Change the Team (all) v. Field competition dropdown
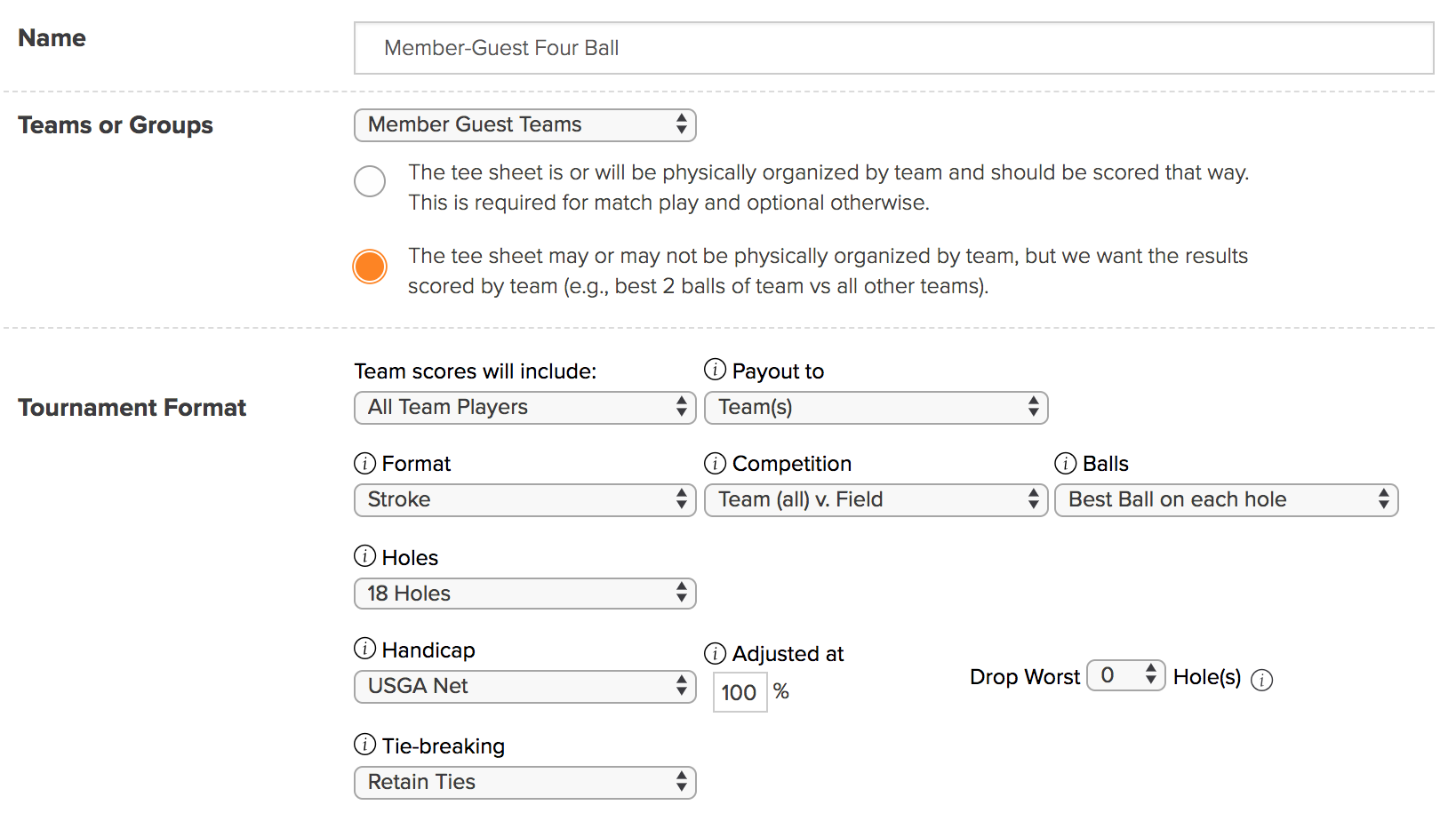 tap(876, 500)
